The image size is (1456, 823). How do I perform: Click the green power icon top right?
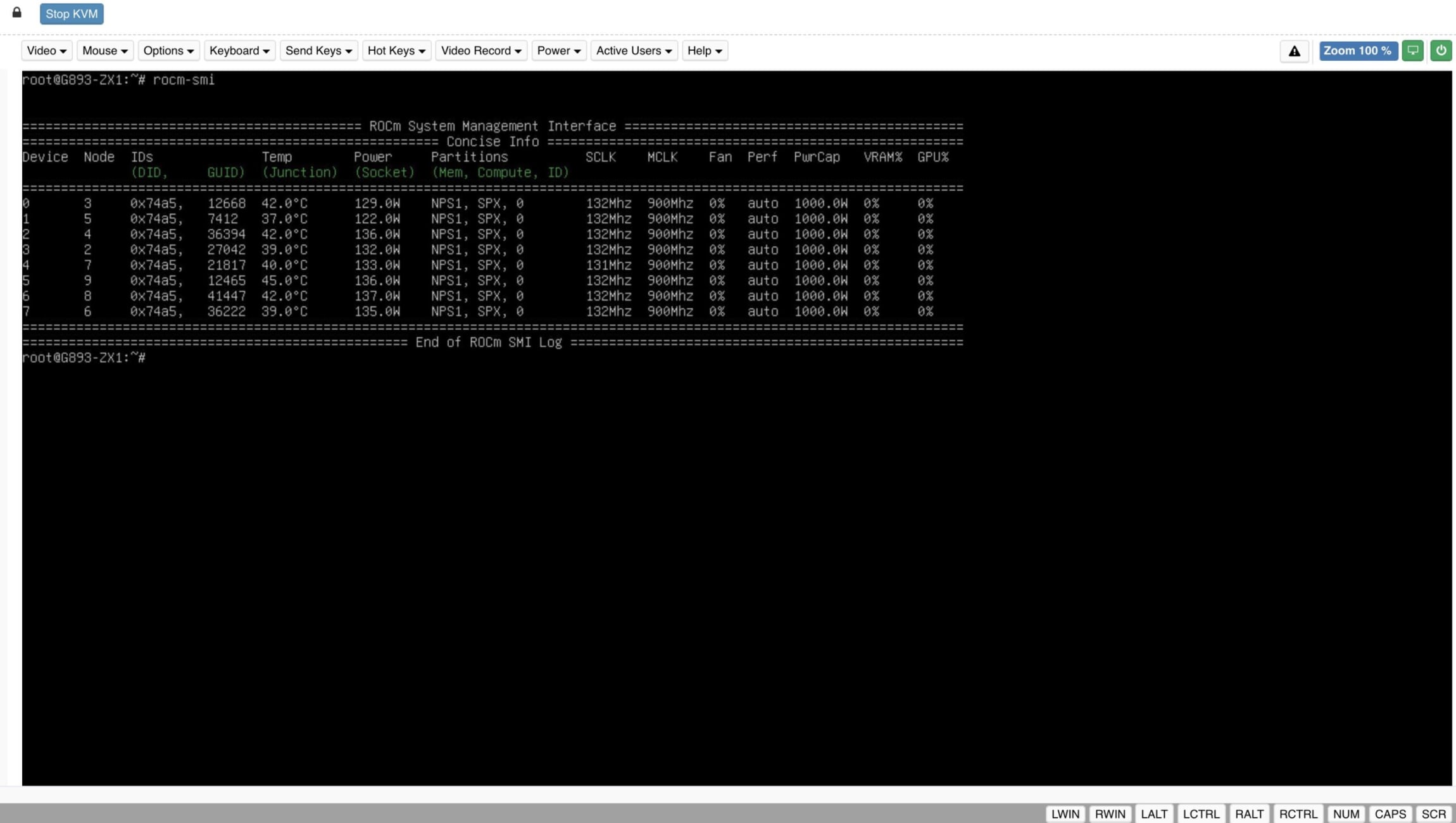[x=1441, y=51]
